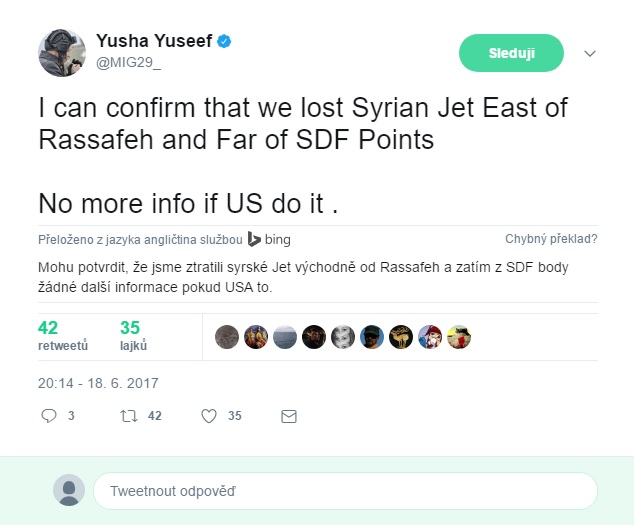Expand the tweet options chevron

[x=589, y=53]
